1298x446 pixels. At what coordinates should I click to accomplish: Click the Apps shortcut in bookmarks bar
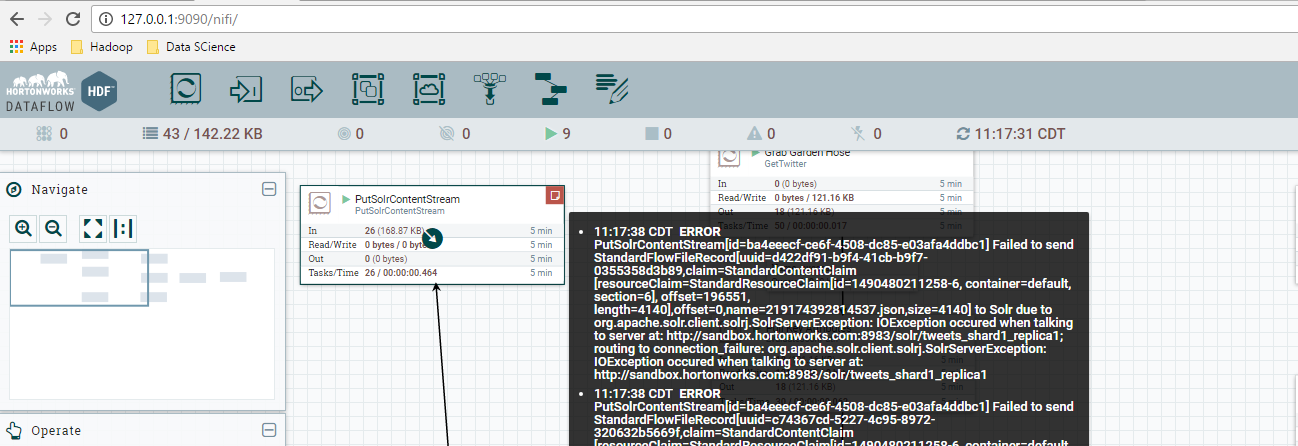33,47
